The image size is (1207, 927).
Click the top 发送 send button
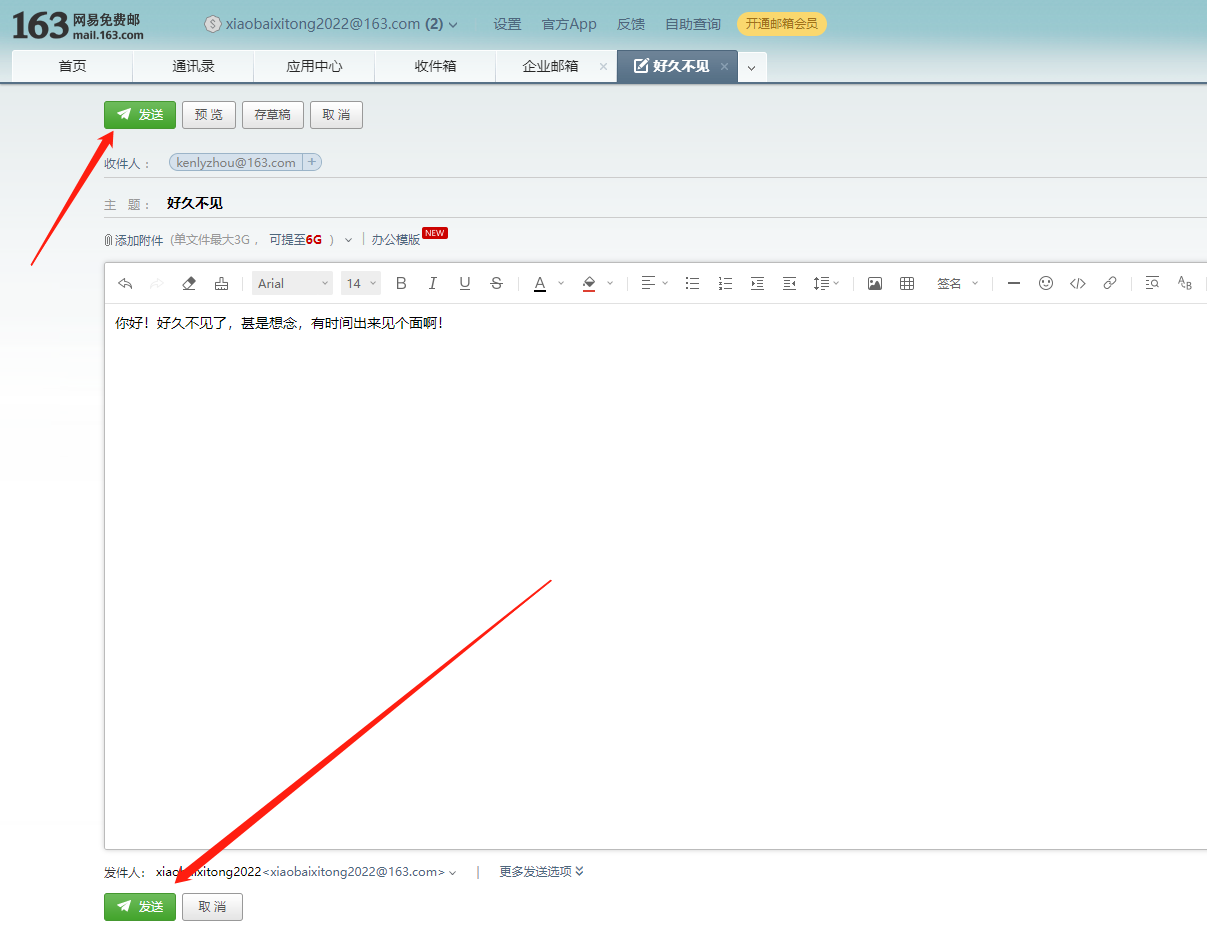pyautogui.click(x=140, y=115)
